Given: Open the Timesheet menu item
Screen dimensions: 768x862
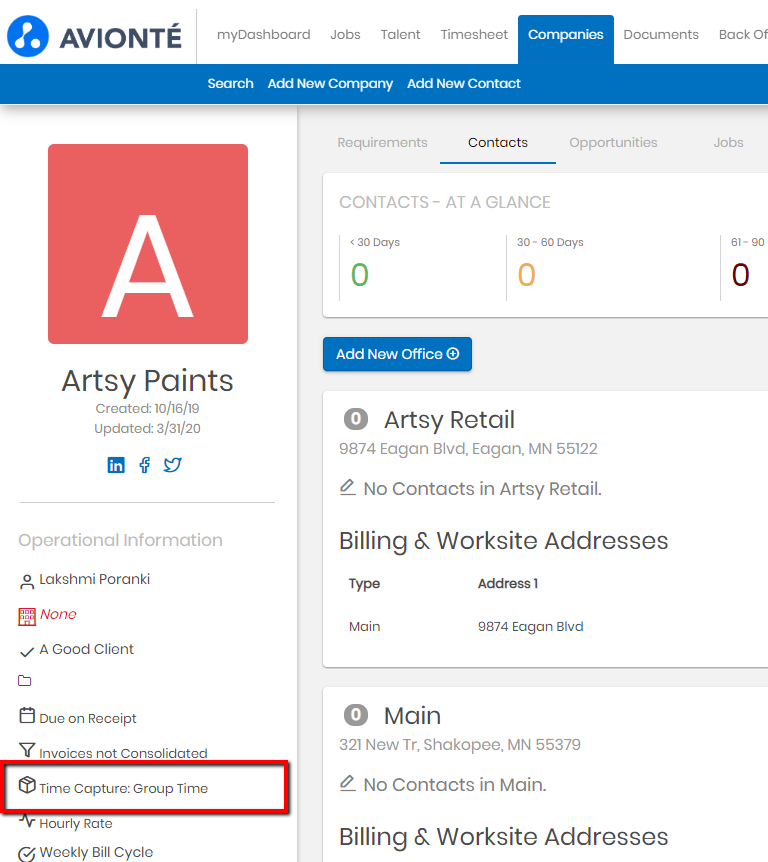Looking at the screenshot, I should [x=474, y=35].
